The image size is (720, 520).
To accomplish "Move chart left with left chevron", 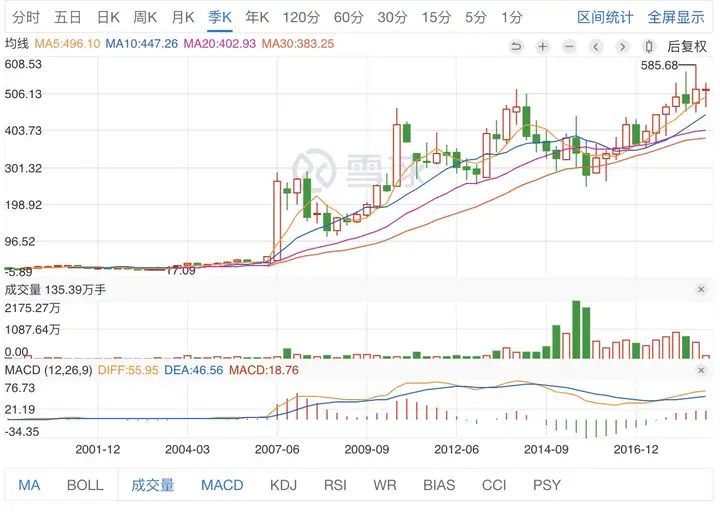I will [596, 46].
